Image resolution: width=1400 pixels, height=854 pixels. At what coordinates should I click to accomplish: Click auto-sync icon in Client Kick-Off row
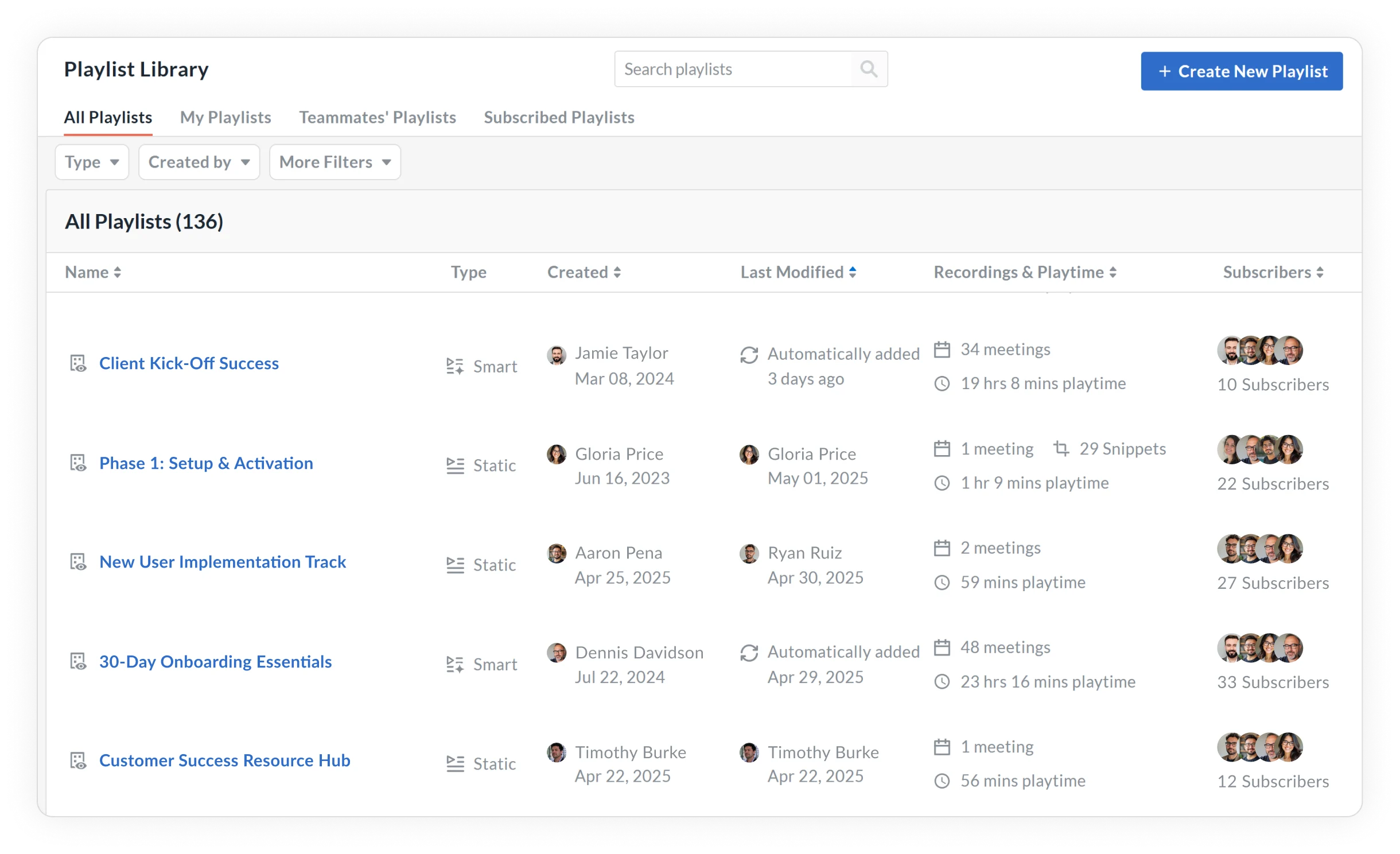pos(749,355)
